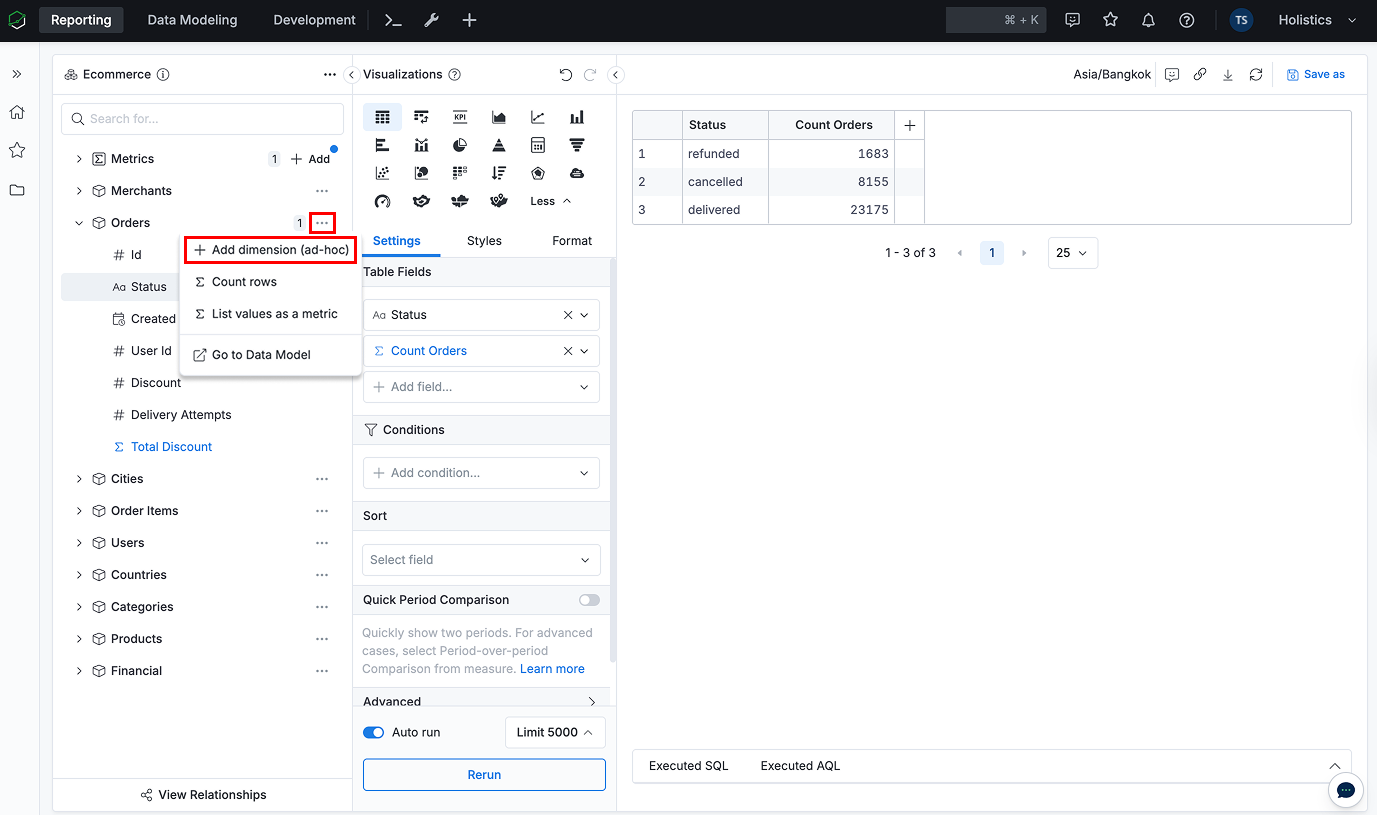Copy the shareable link via chain icon
Viewport: 1383px width, 815px height.
pos(1200,75)
